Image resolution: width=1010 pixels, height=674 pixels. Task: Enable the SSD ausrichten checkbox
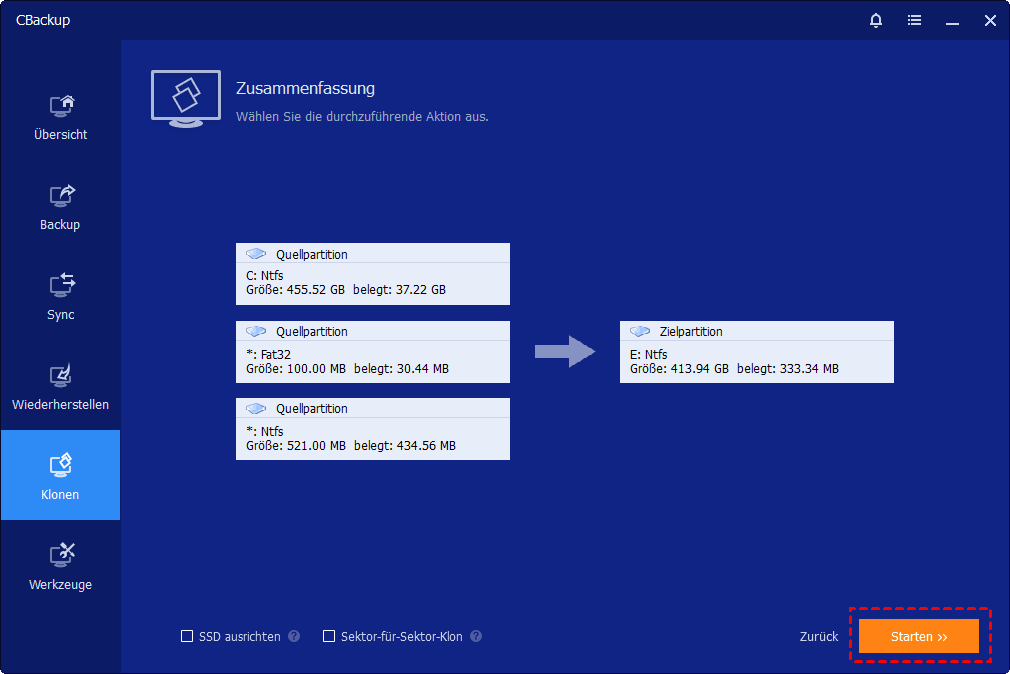point(187,636)
